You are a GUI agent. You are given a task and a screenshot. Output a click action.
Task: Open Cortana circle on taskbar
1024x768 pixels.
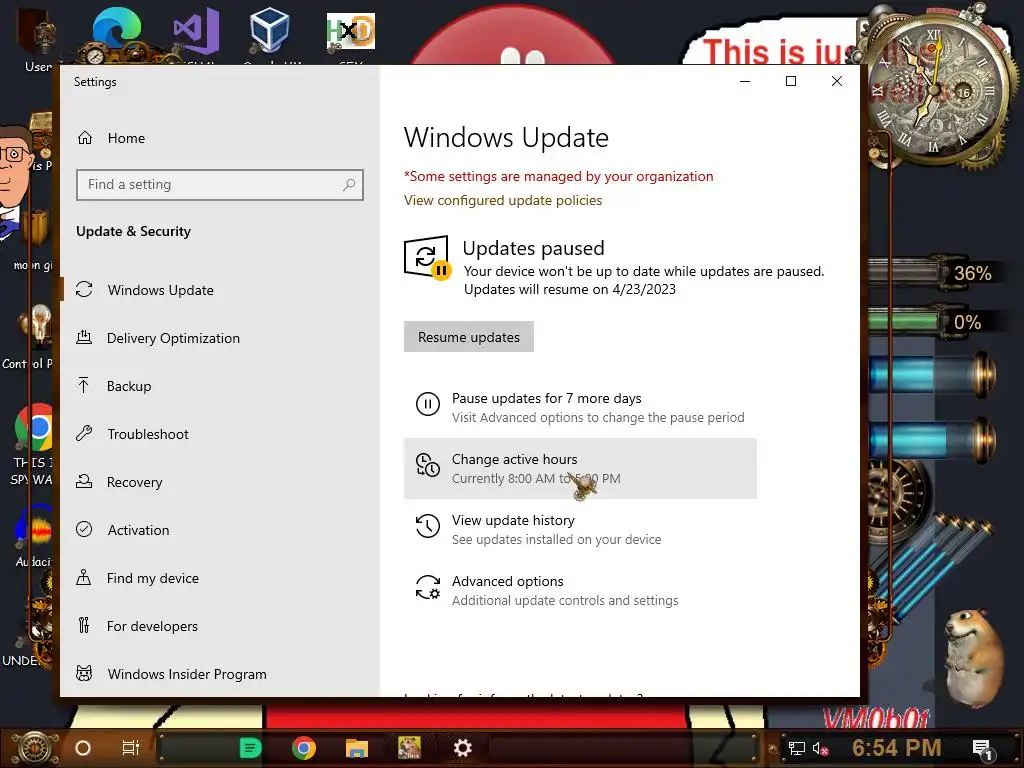(x=83, y=748)
